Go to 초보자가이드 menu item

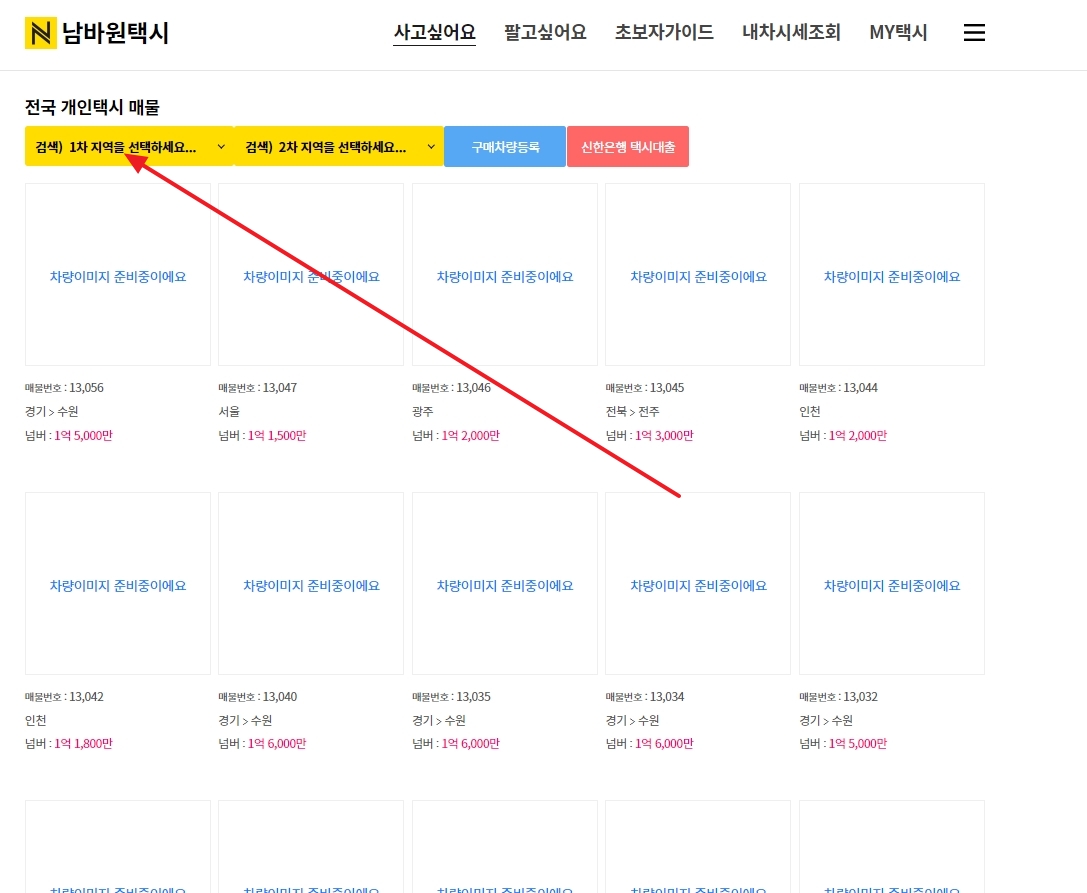(664, 33)
